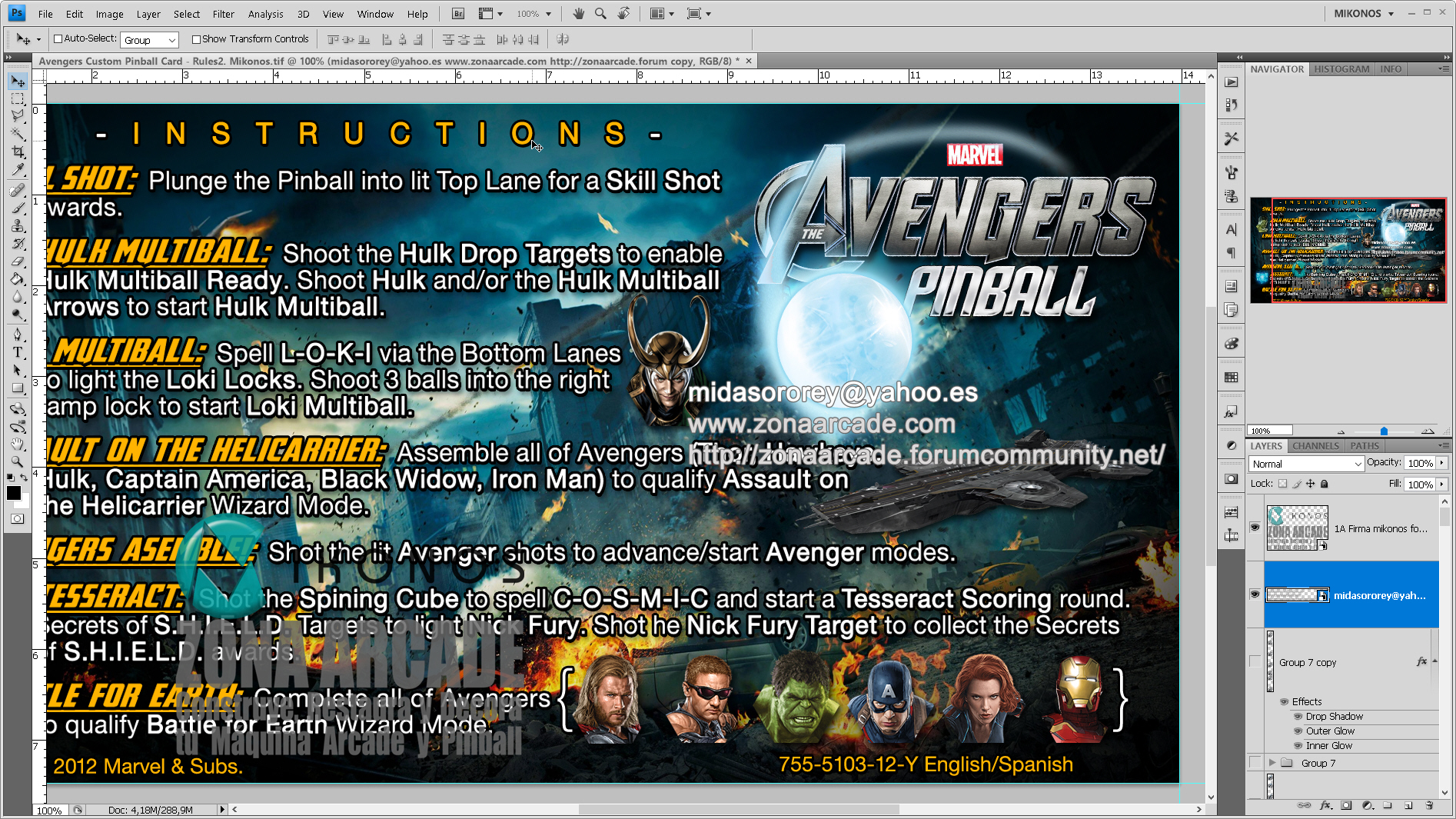The image size is (1456, 819).
Task: Open the MIKONOS workspace dropdown
Action: click(x=1365, y=13)
